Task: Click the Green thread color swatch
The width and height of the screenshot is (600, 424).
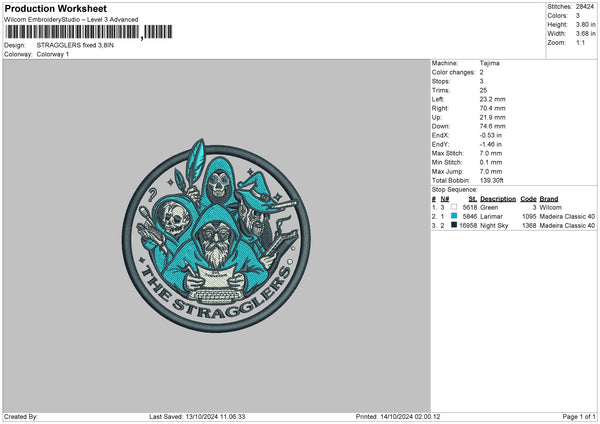Action: coord(454,207)
